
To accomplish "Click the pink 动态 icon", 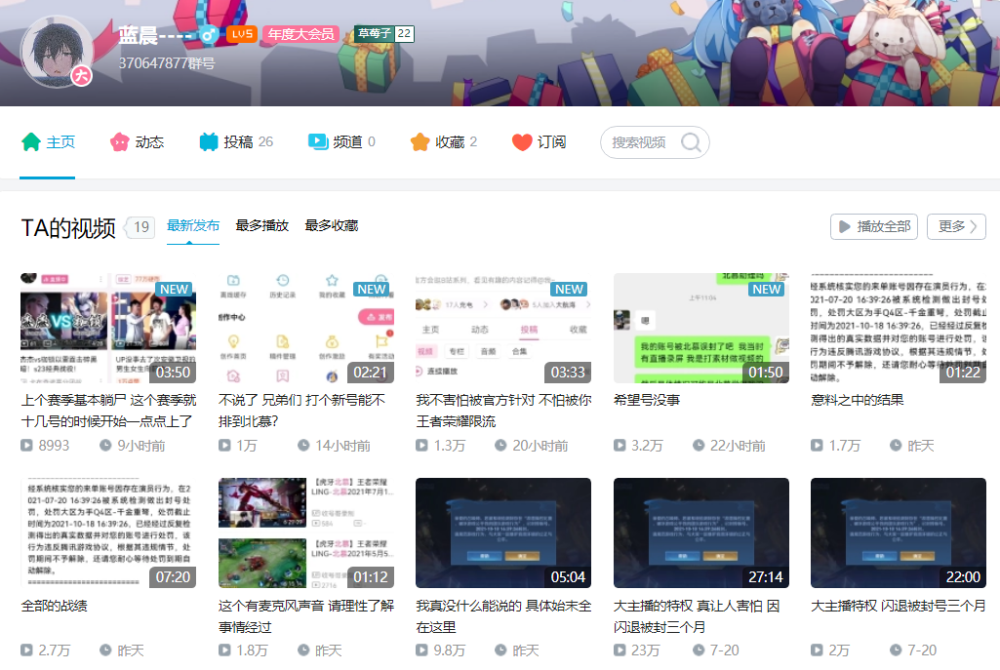I will point(119,142).
